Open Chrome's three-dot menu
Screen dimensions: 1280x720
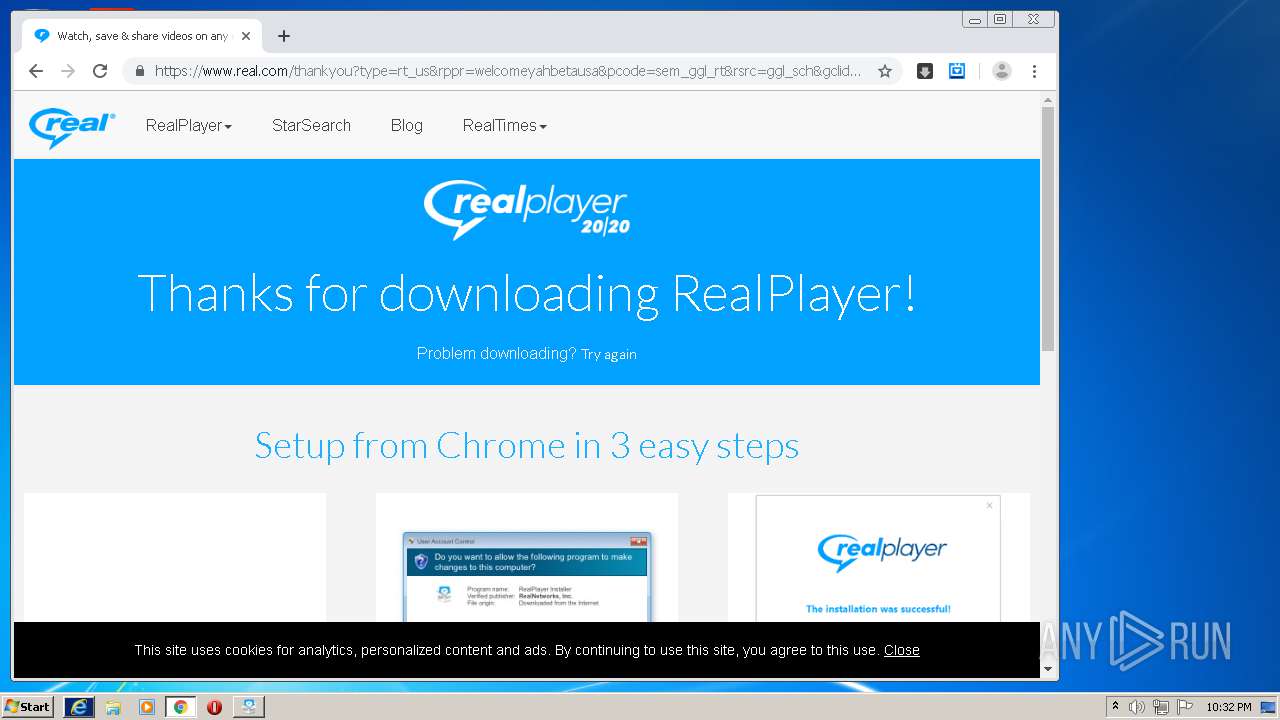click(x=1034, y=71)
